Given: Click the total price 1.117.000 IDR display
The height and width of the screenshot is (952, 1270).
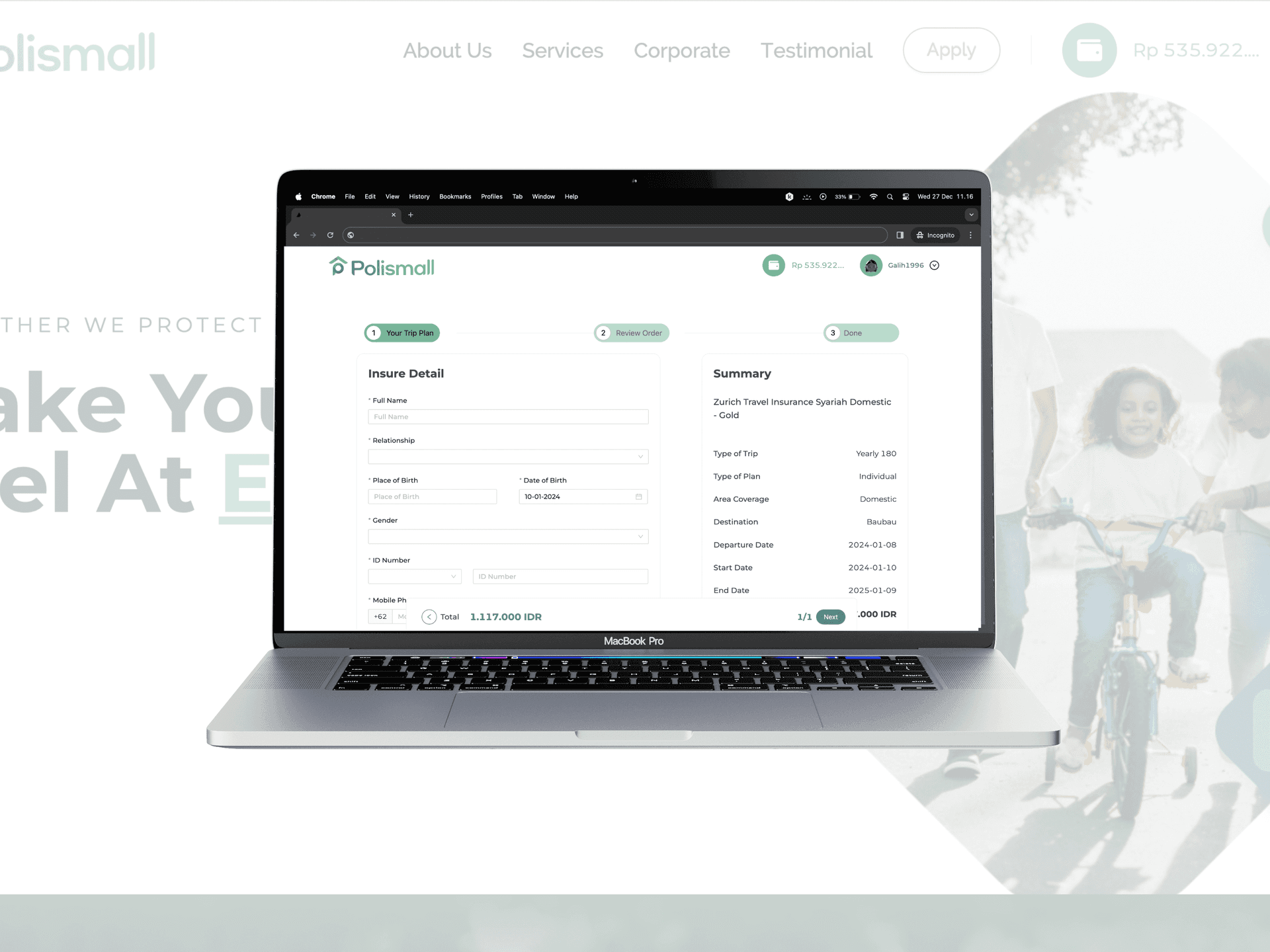Looking at the screenshot, I should [x=504, y=615].
